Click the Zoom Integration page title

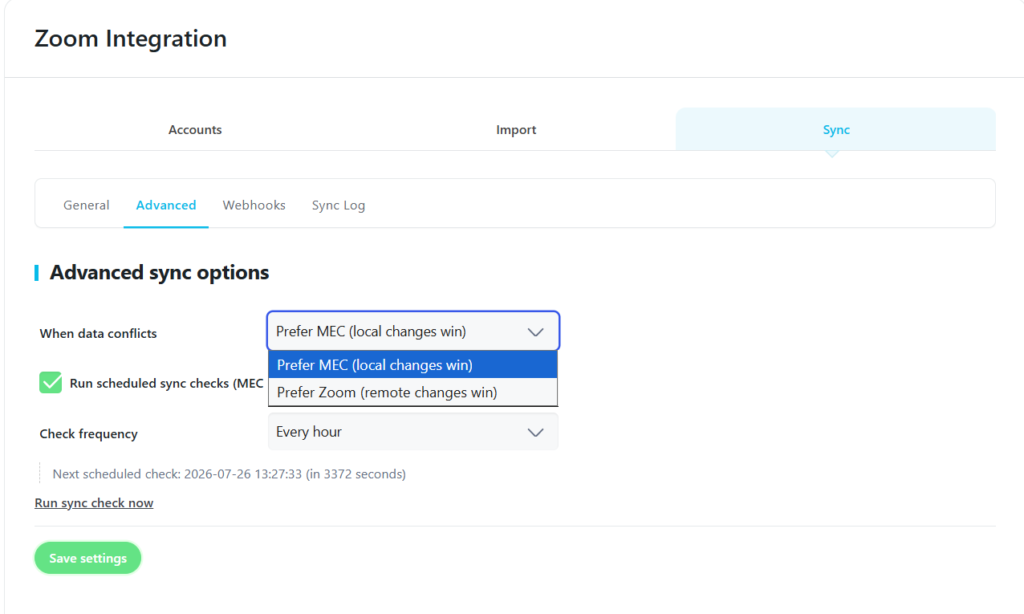pos(131,39)
